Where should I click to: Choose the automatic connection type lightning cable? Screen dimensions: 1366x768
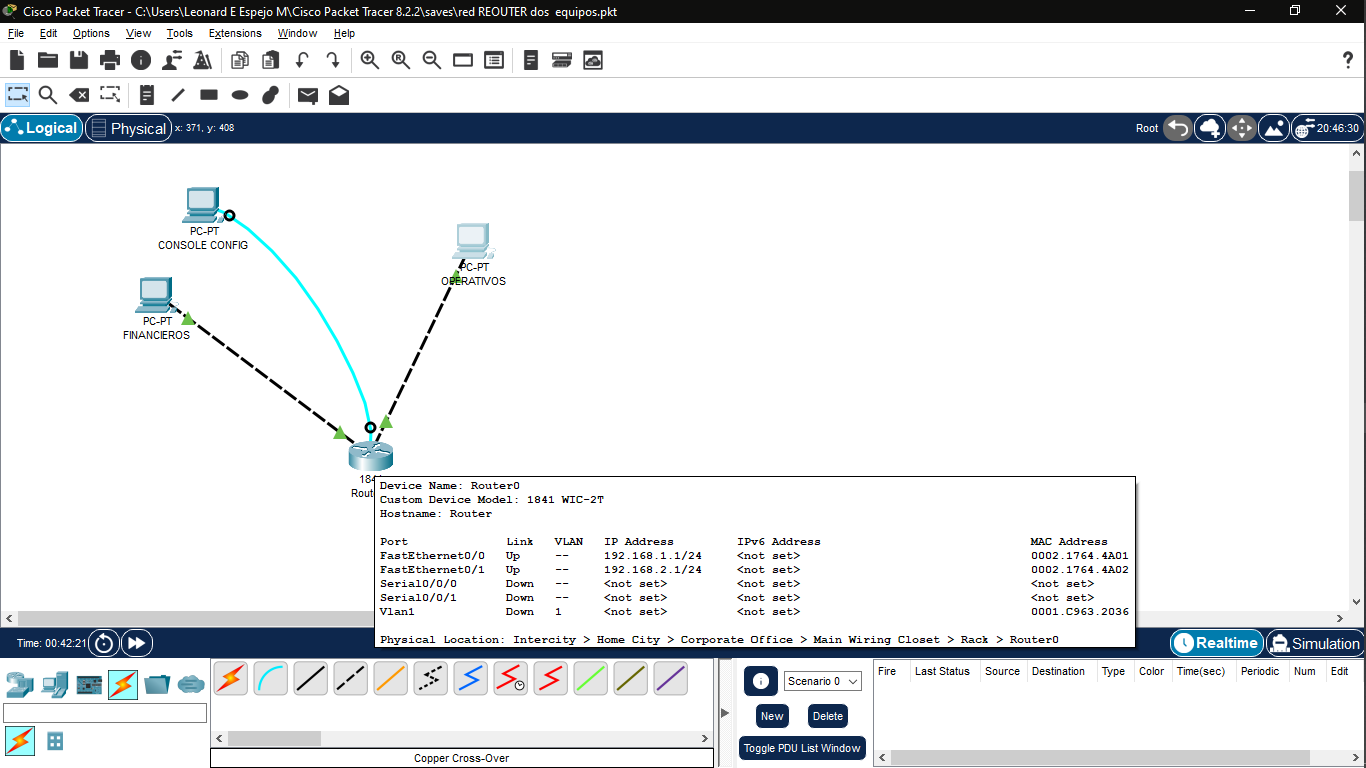click(x=231, y=679)
